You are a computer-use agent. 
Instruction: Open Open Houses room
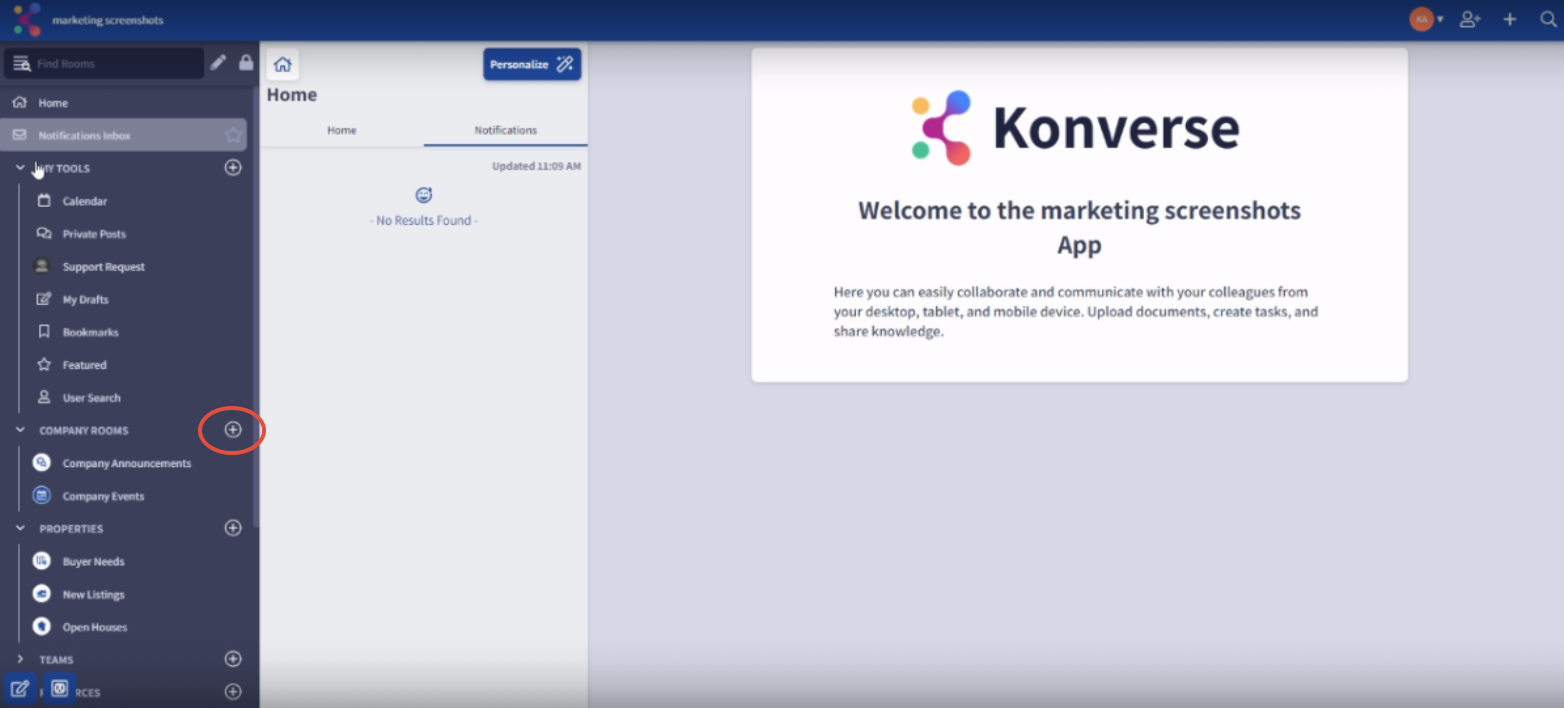(x=94, y=628)
